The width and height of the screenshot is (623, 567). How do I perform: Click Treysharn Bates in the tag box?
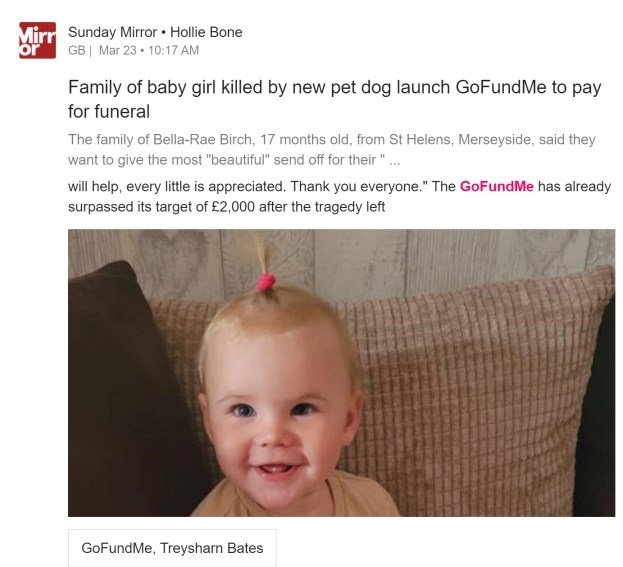211,548
